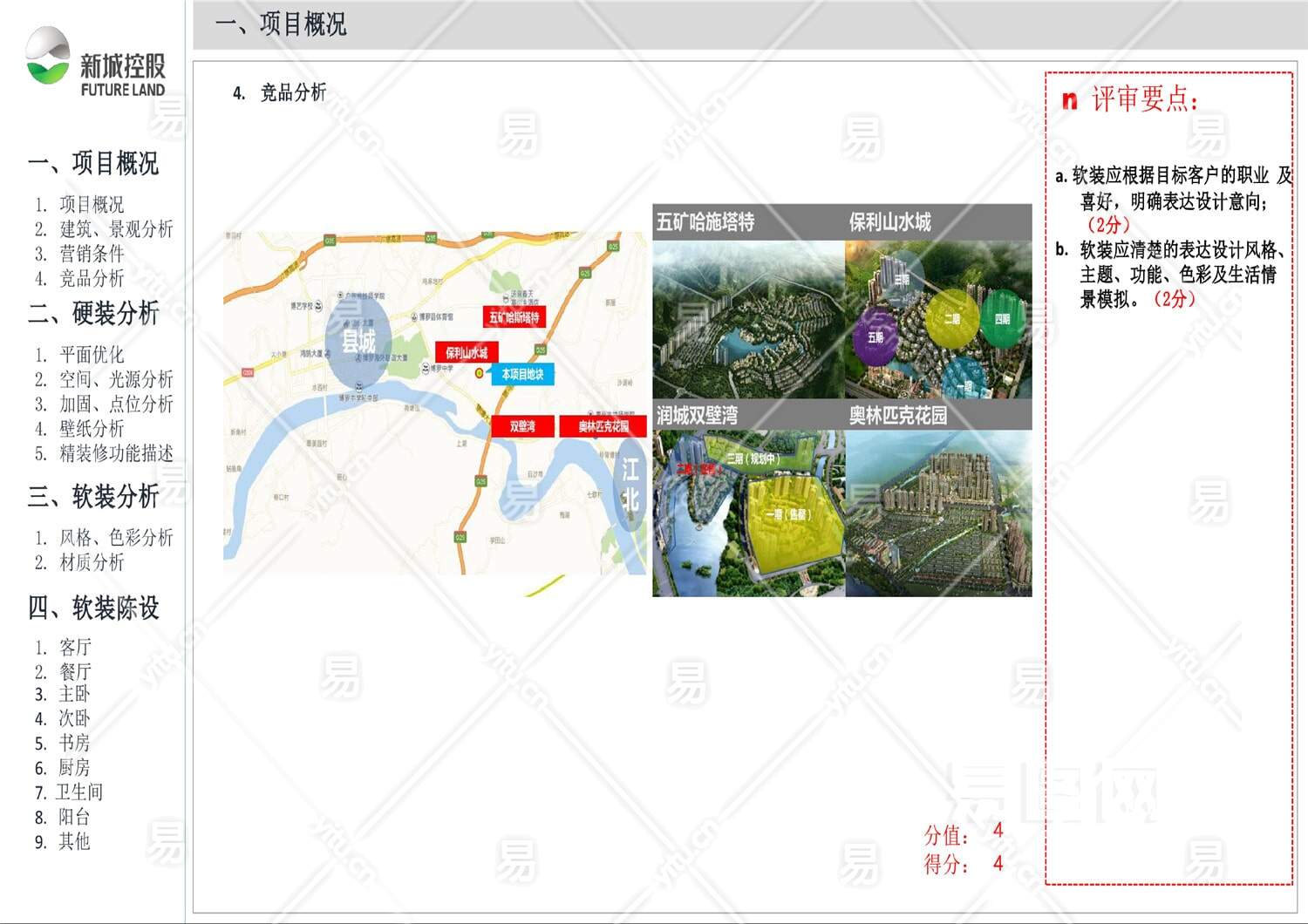Screen dimensions: 1308x924
Task: Select 8. 阳台 in sidebar list
Action: tap(63, 817)
